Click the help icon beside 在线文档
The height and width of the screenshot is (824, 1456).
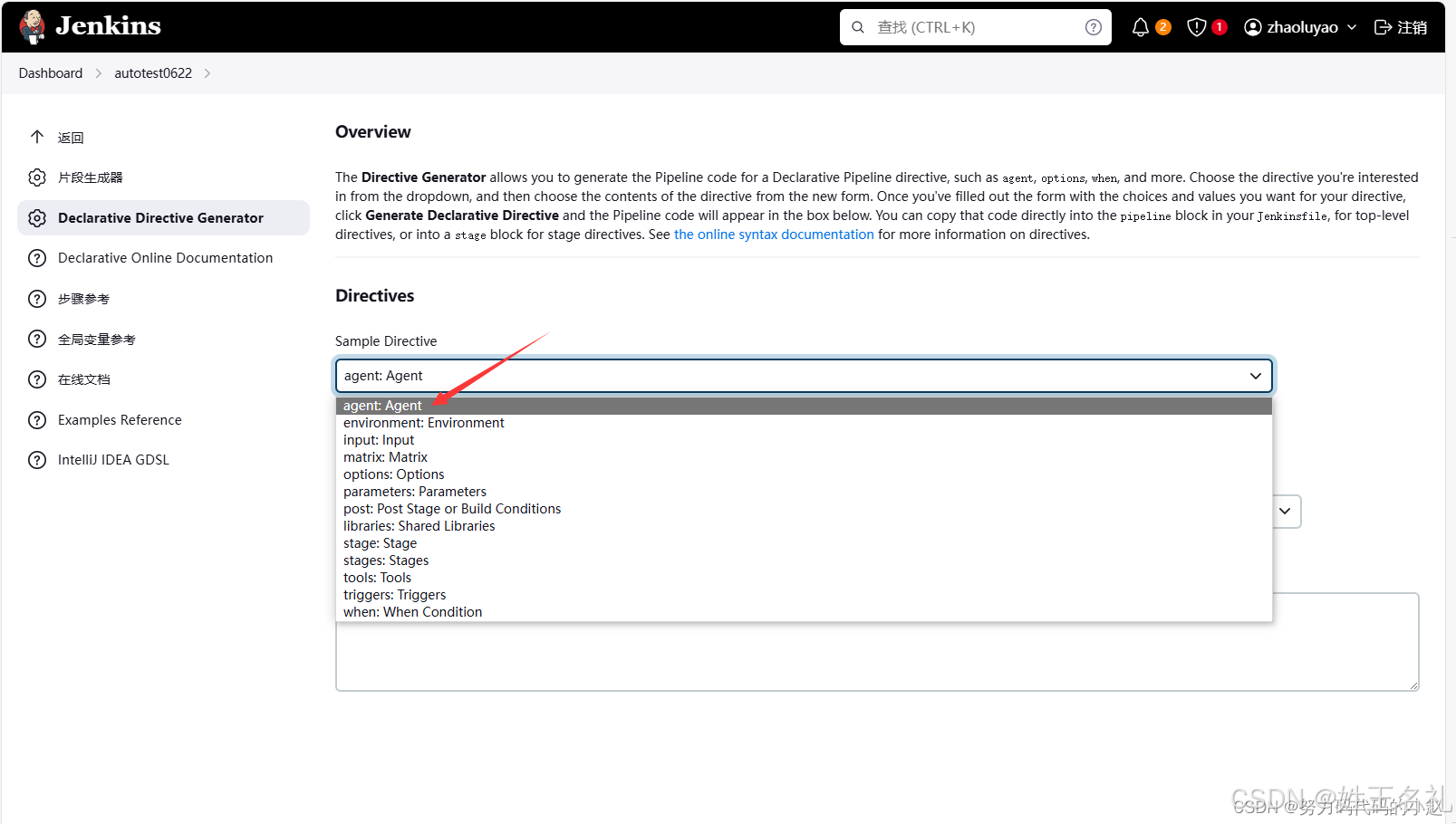tap(37, 379)
